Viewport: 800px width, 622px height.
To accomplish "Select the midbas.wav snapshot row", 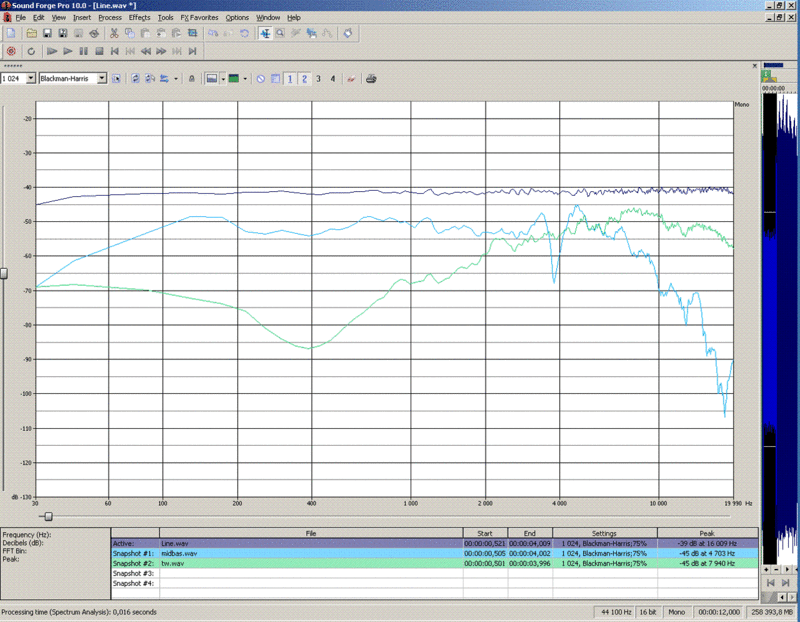I will (310, 553).
